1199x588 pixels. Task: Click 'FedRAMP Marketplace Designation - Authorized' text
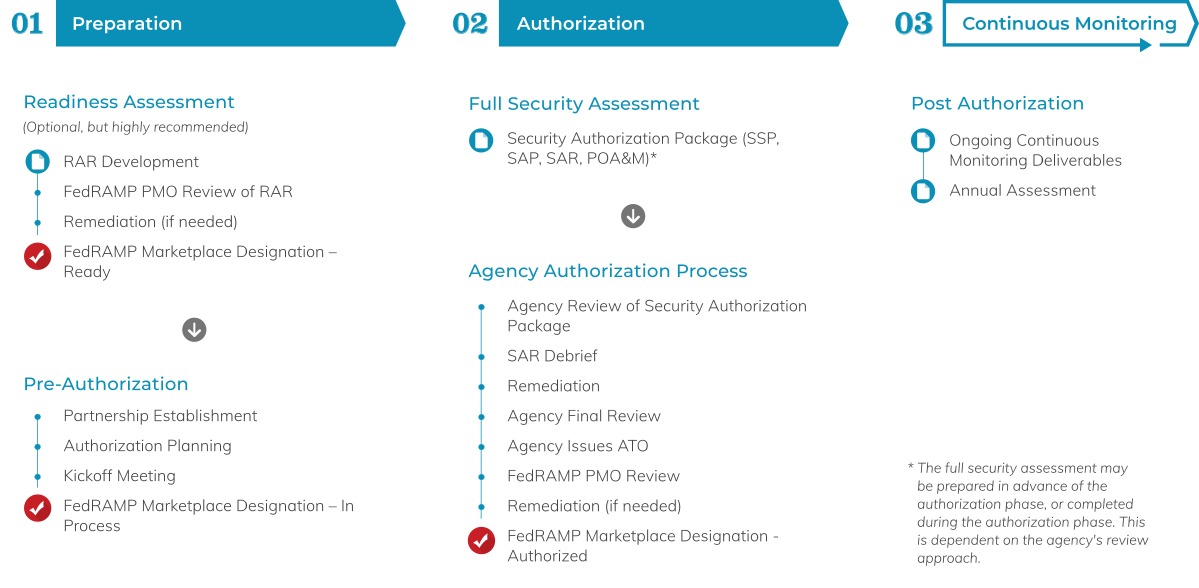point(643,546)
